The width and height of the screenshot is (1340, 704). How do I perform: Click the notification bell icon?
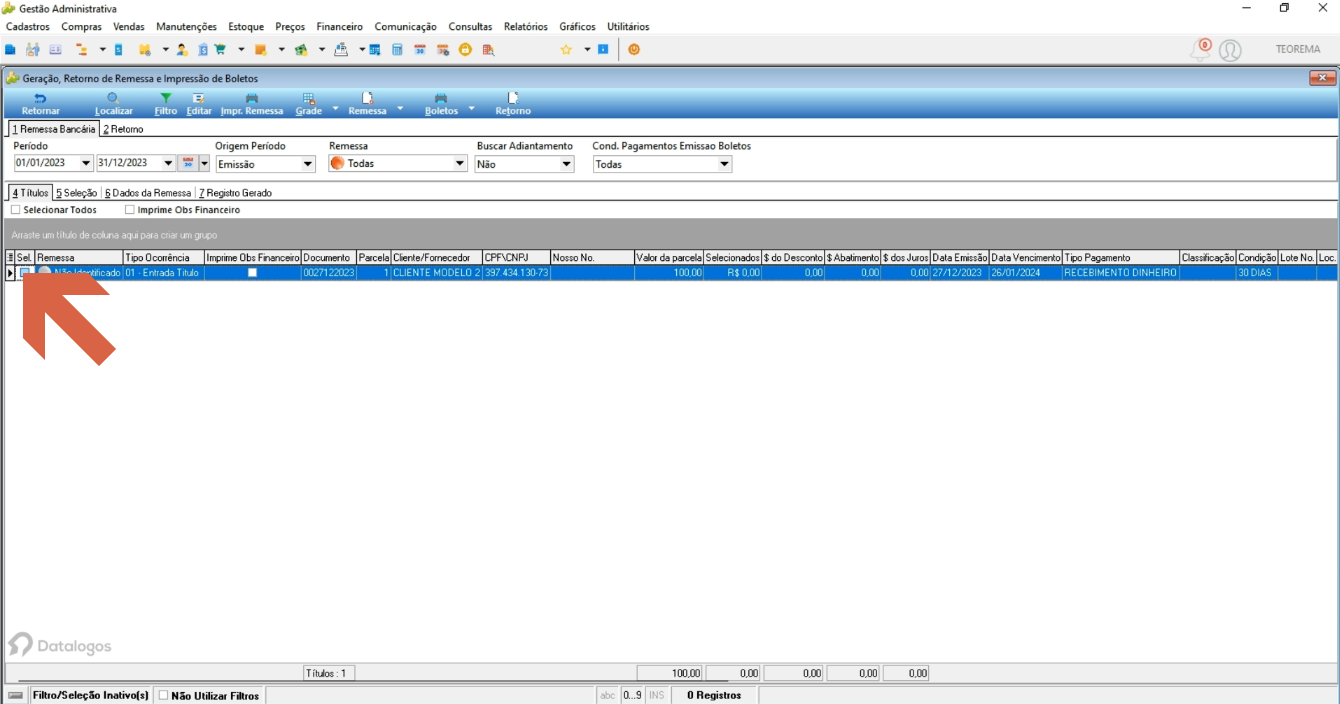click(1200, 49)
